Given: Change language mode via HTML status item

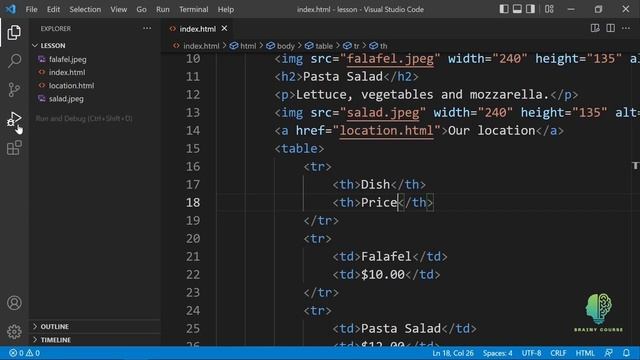Looking at the screenshot, I should pos(585,353).
